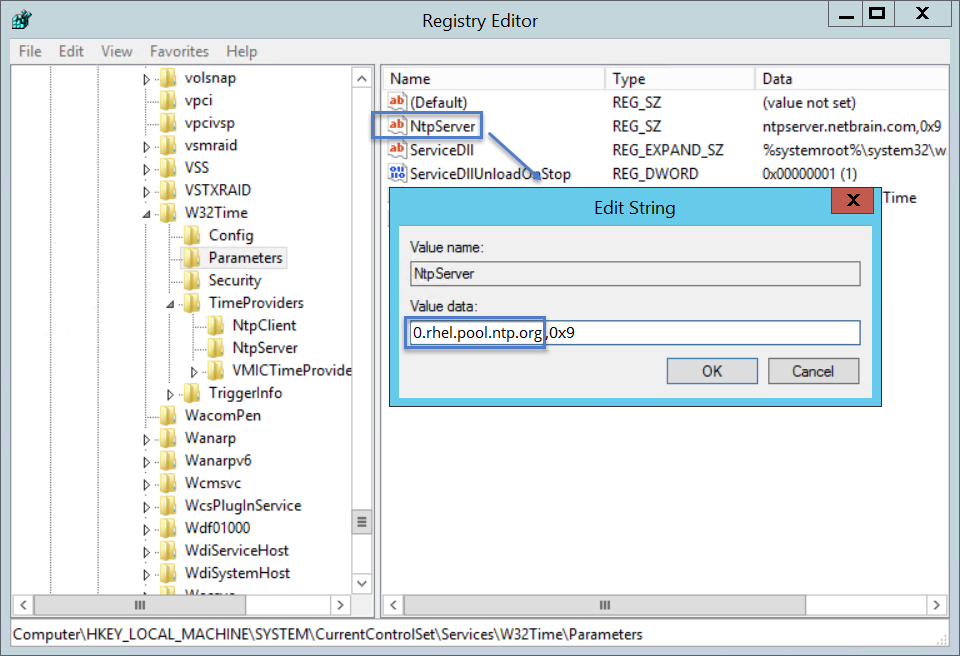Image resolution: width=960 pixels, height=656 pixels.
Task: Open the Registry Editor title bar icon
Action: [22, 20]
